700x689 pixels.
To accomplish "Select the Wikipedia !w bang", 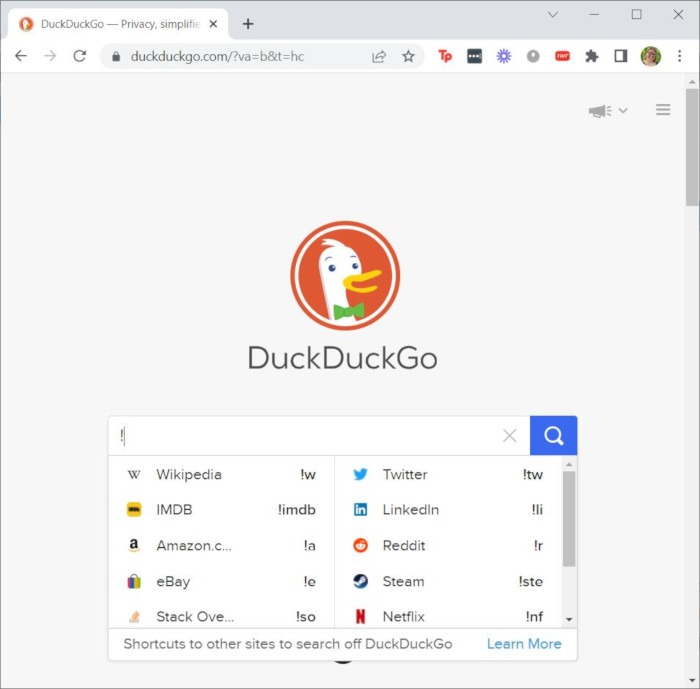I will coord(221,474).
